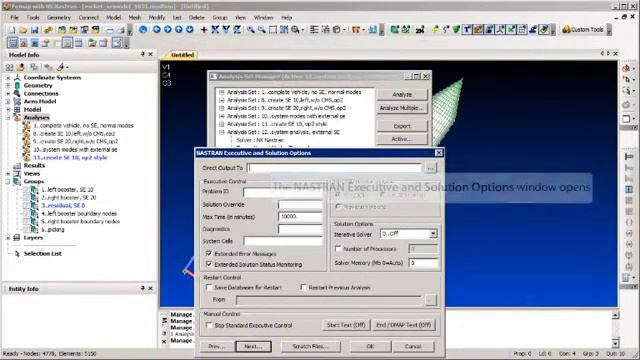Close the Untitled view tab area
Image resolution: width=640 pixels, height=360 pixels.
[x=616, y=53]
